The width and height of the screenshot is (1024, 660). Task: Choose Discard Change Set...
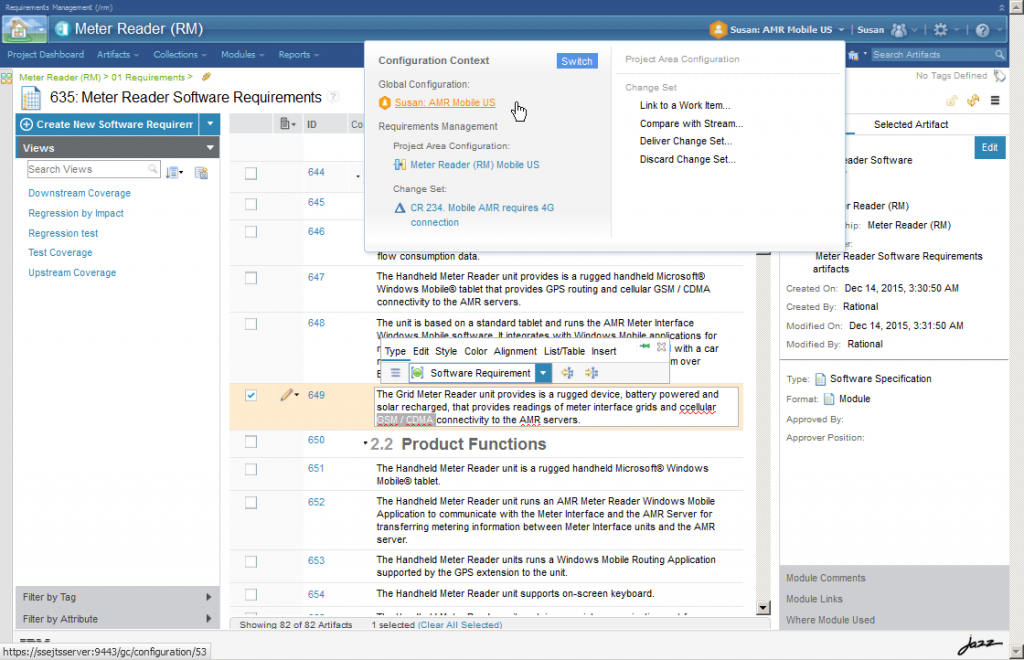(x=687, y=159)
